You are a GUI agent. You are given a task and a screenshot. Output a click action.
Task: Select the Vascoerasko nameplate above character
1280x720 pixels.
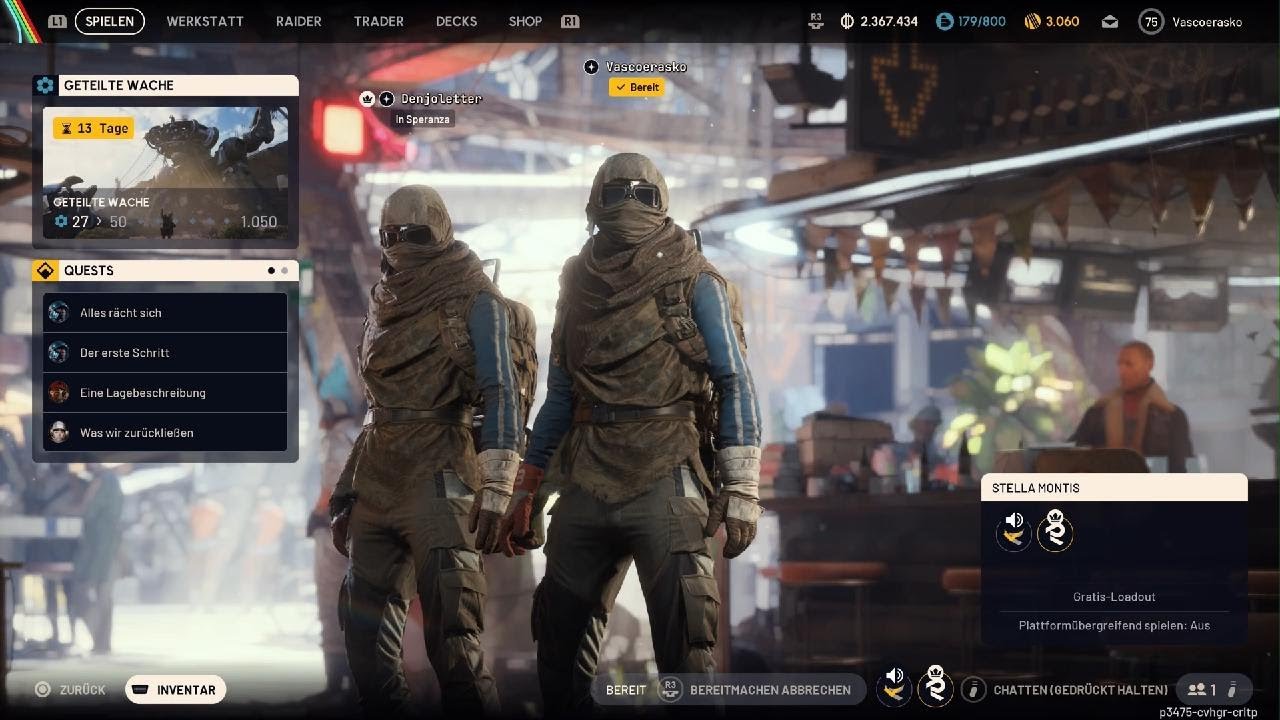coord(646,67)
